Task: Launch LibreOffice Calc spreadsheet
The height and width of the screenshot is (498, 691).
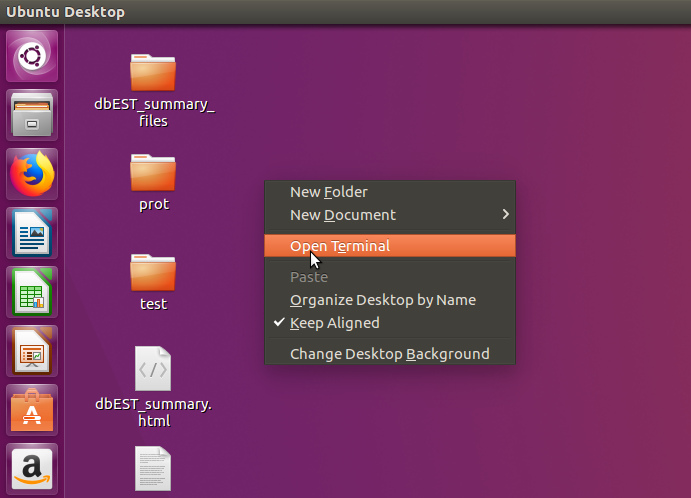Action: [x=33, y=292]
